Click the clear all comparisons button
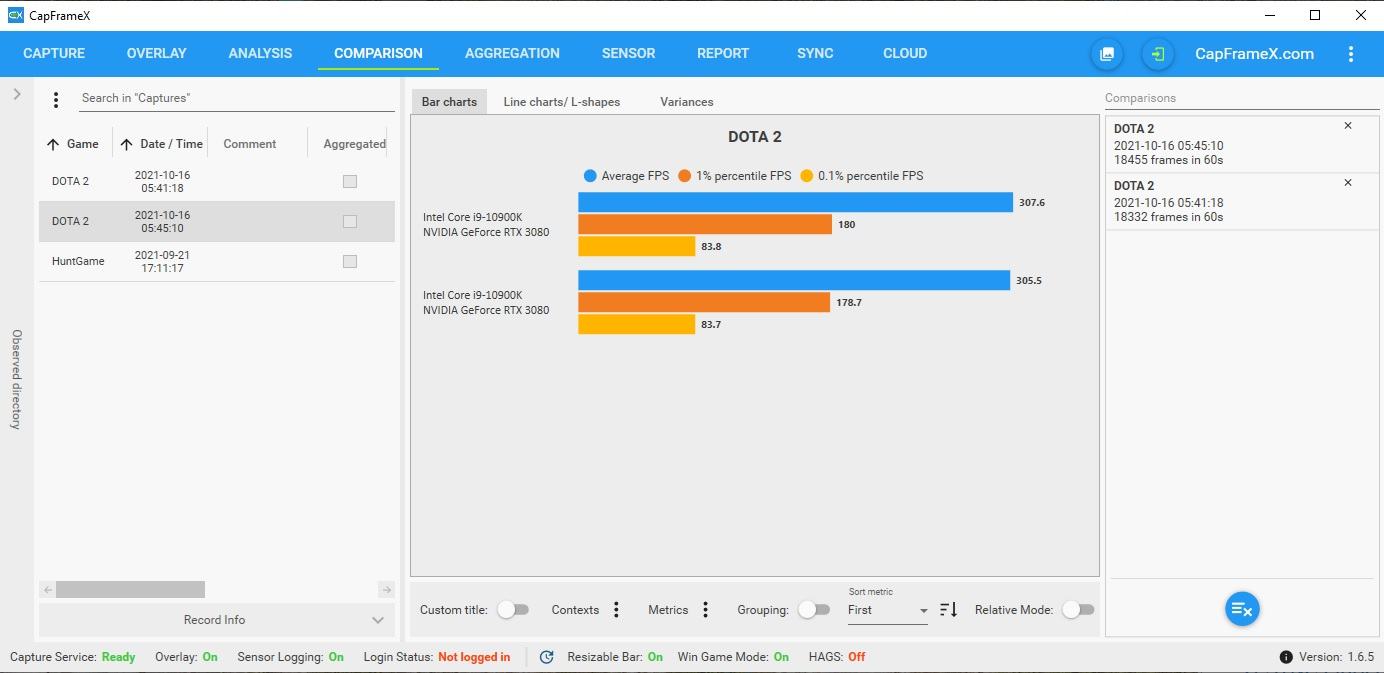Image resolution: width=1384 pixels, height=673 pixels. tap(1242, 609)
